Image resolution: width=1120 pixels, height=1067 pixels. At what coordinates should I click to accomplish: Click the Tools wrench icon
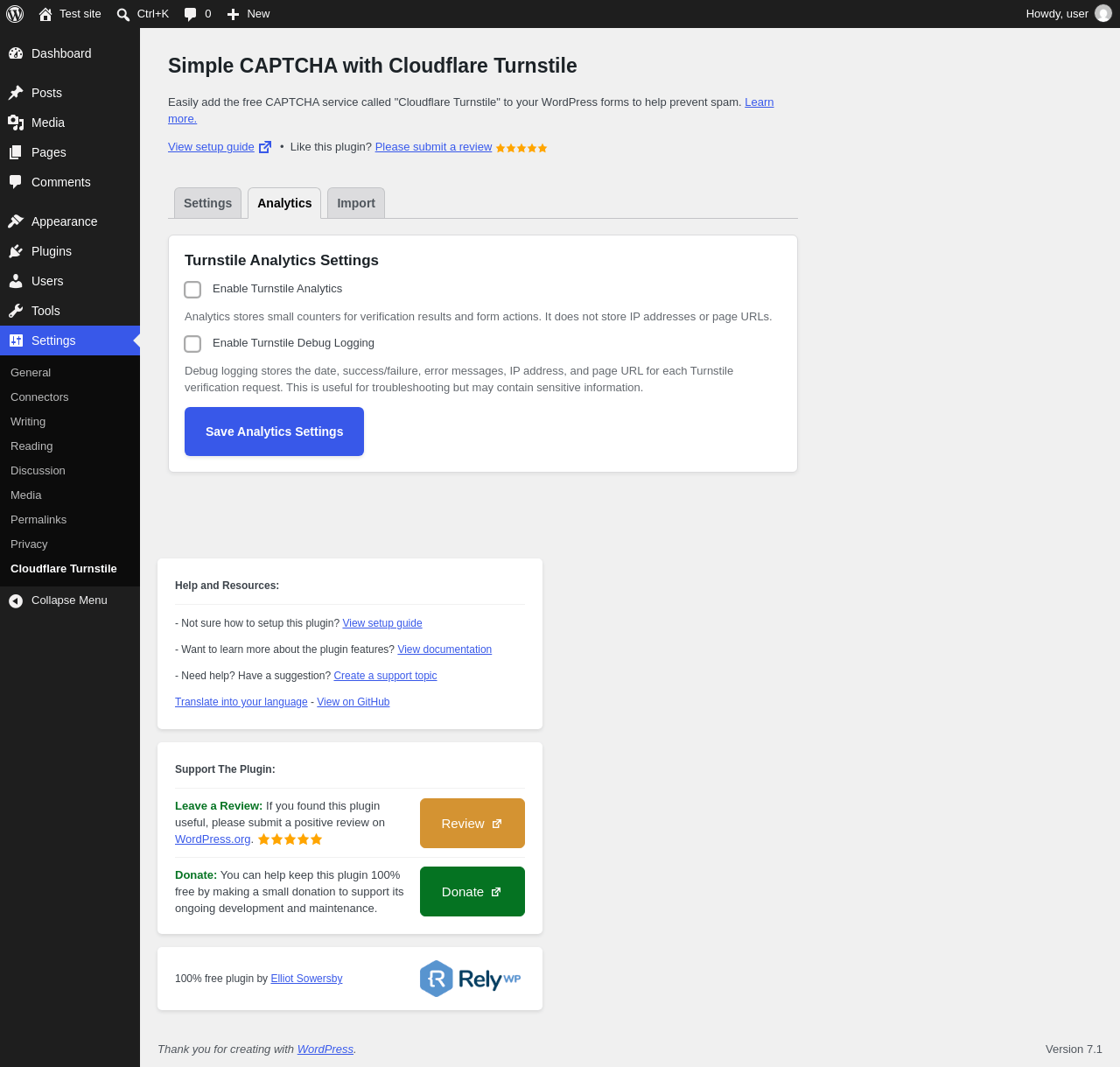(x=16, y=311)
